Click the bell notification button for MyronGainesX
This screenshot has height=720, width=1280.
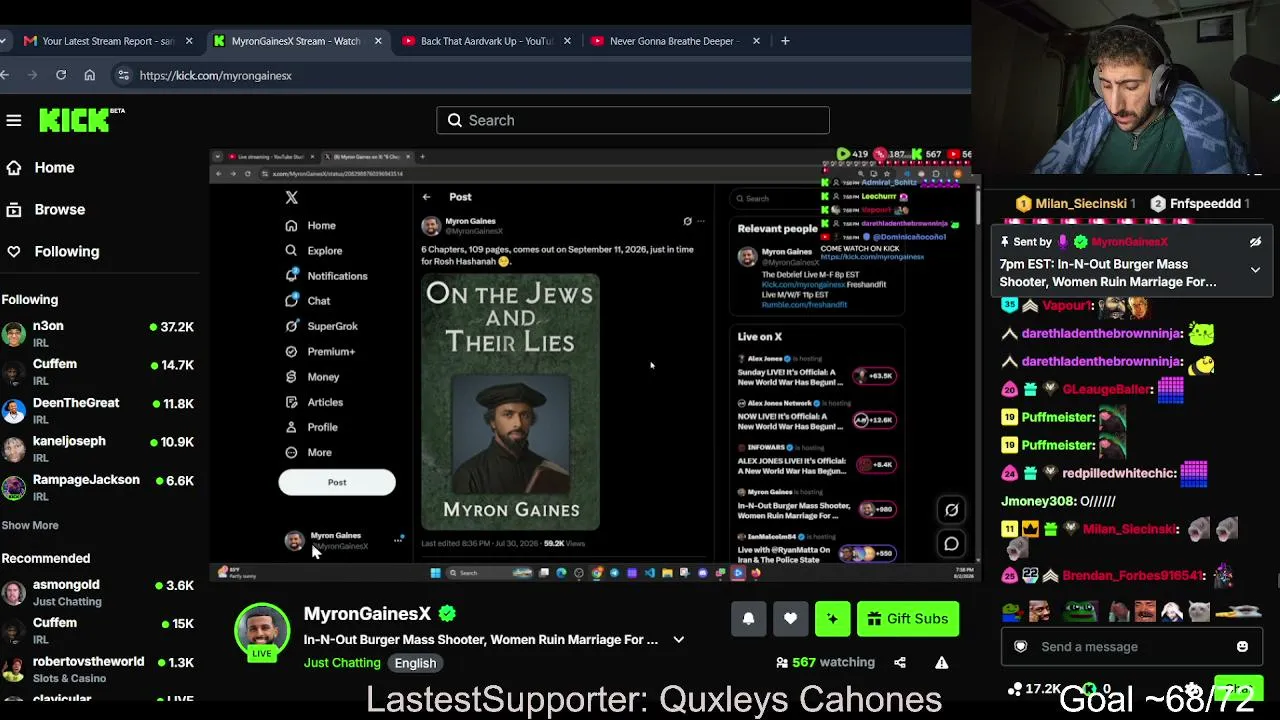[x=748, y=619]
